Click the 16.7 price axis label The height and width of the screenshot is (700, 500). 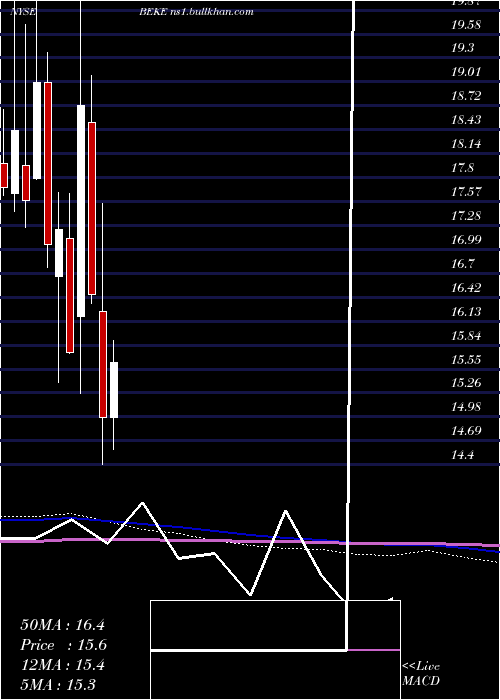pyautogui.click(x=462, y=264)
